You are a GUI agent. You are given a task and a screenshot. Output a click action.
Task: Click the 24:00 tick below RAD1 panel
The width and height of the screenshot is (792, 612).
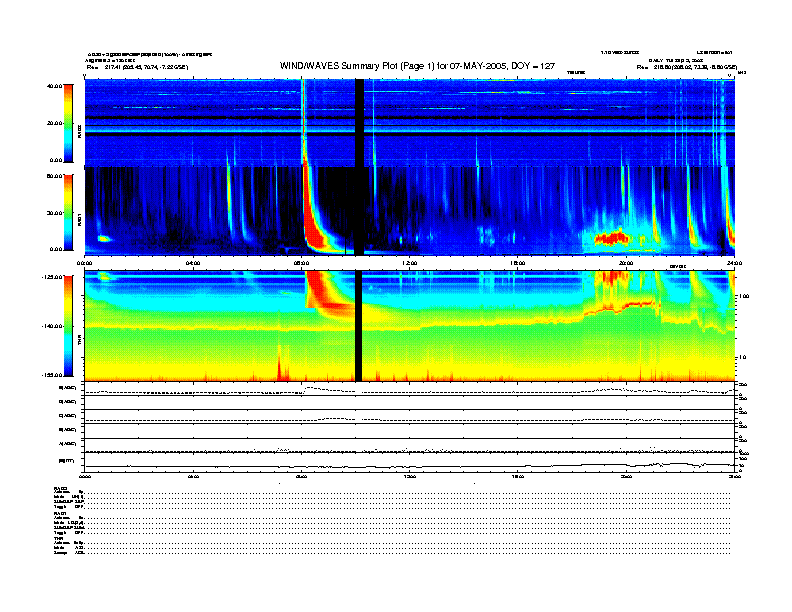[x=734, y=263]
